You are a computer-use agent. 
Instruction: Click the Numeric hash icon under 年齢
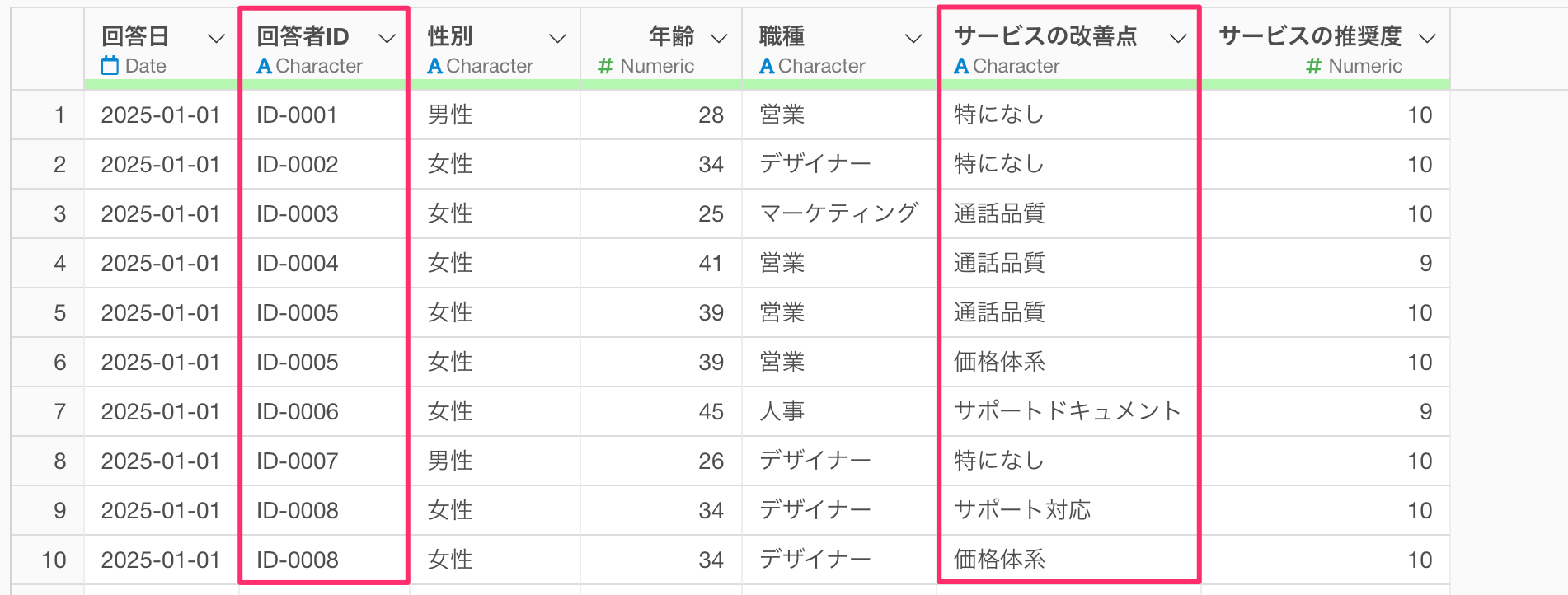coord(606,66)
